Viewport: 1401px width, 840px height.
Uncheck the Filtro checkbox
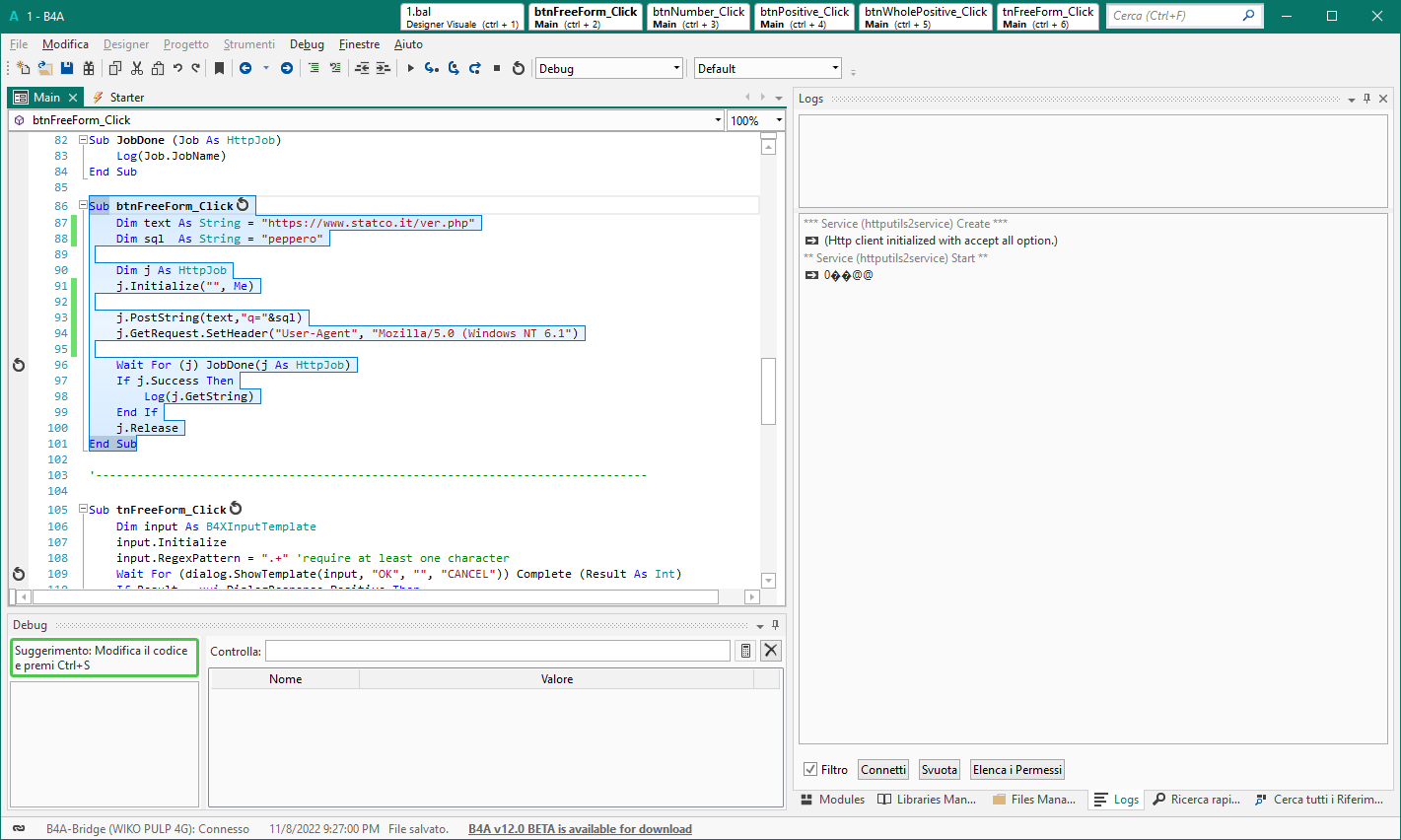coord(810,770)
